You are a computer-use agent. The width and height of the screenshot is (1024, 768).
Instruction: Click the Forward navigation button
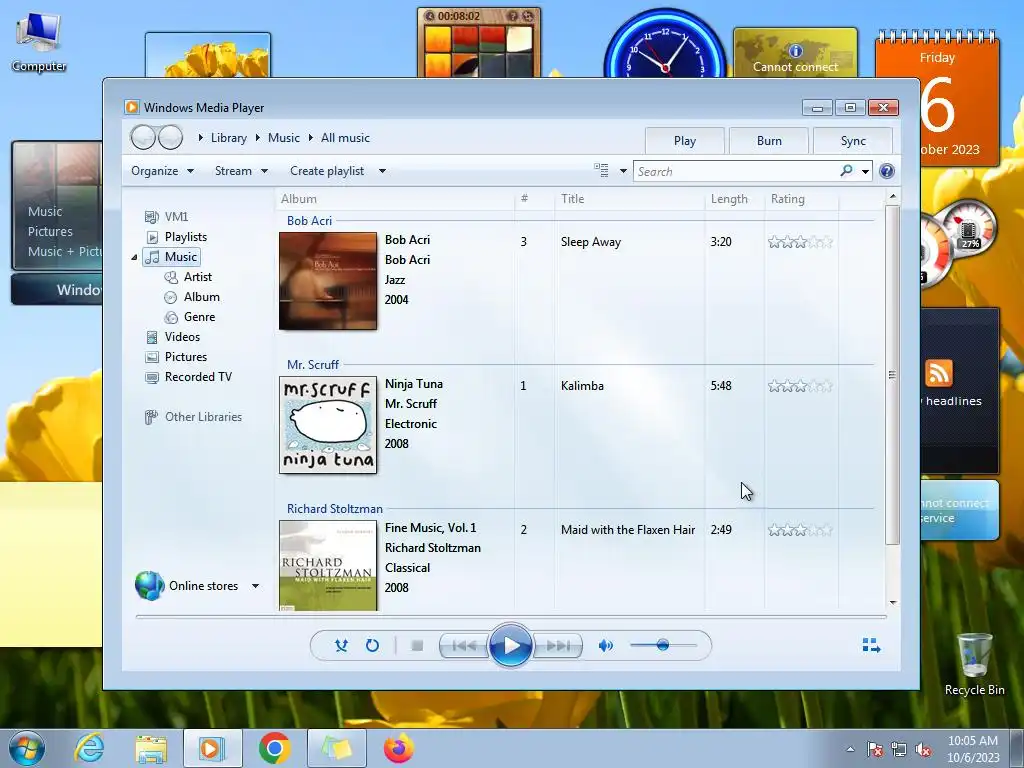pos(170,138)
